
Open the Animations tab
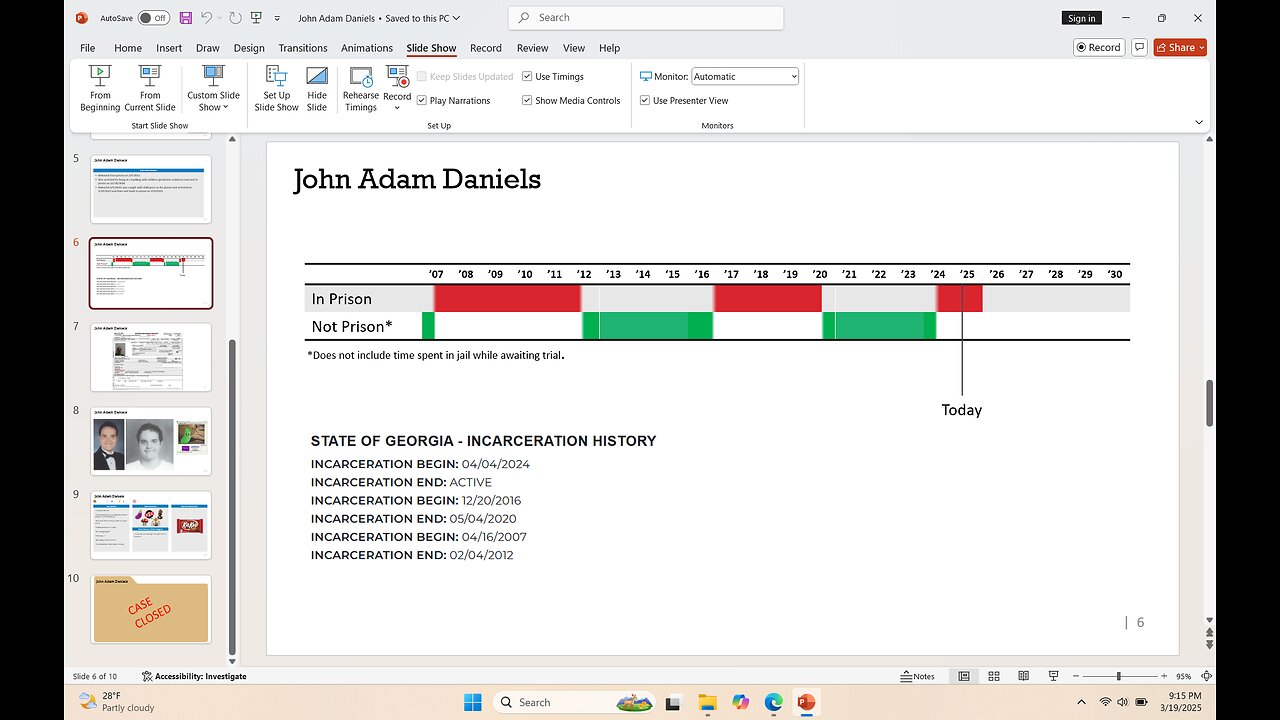click(367, 48)
